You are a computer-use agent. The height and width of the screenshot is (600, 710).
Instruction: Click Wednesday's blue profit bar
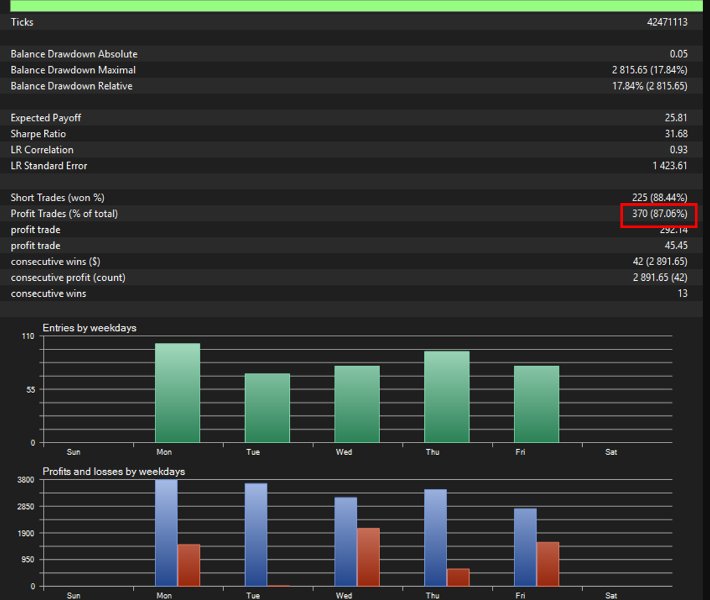(x=345, y=542)
